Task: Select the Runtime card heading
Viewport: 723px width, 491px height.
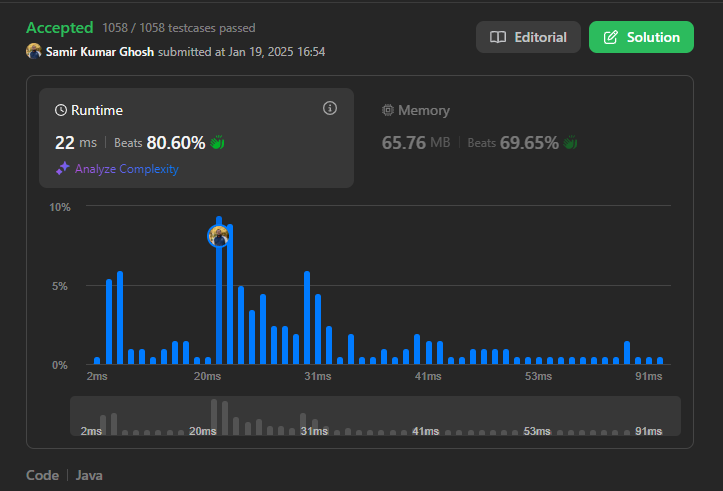Action: pos(97,111)
